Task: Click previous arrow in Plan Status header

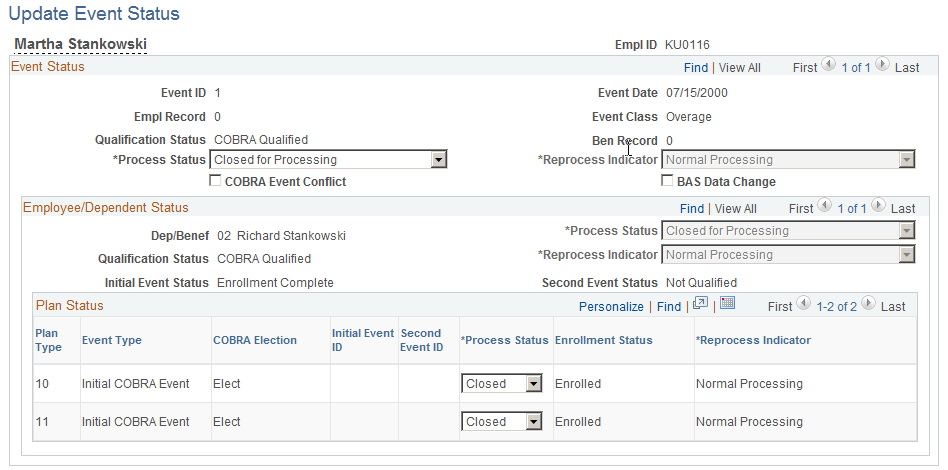Action: 804,302
